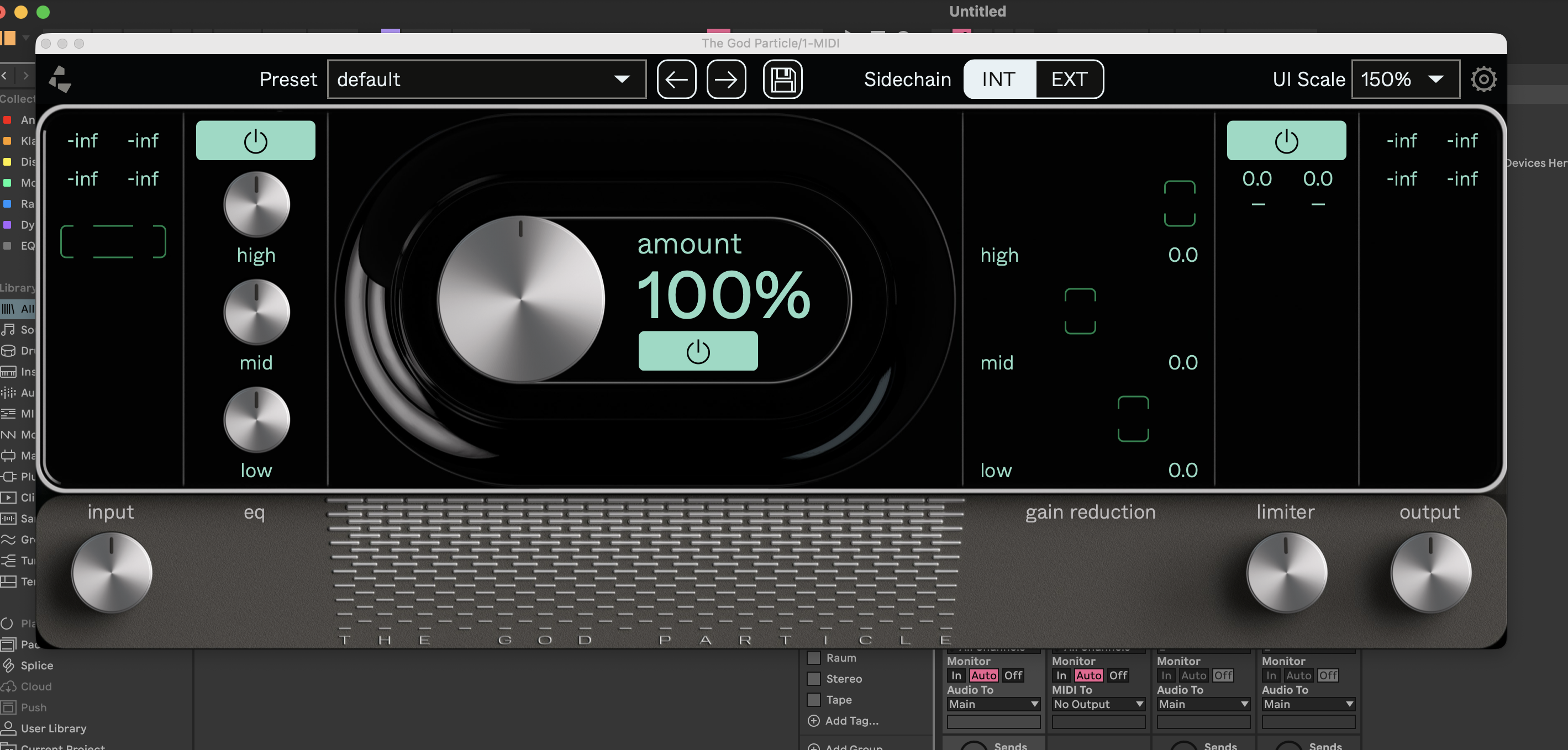This screenshot has height=750, width=1568.
Task: Check the Raum tag checkbox
Action: click(814, 658)
